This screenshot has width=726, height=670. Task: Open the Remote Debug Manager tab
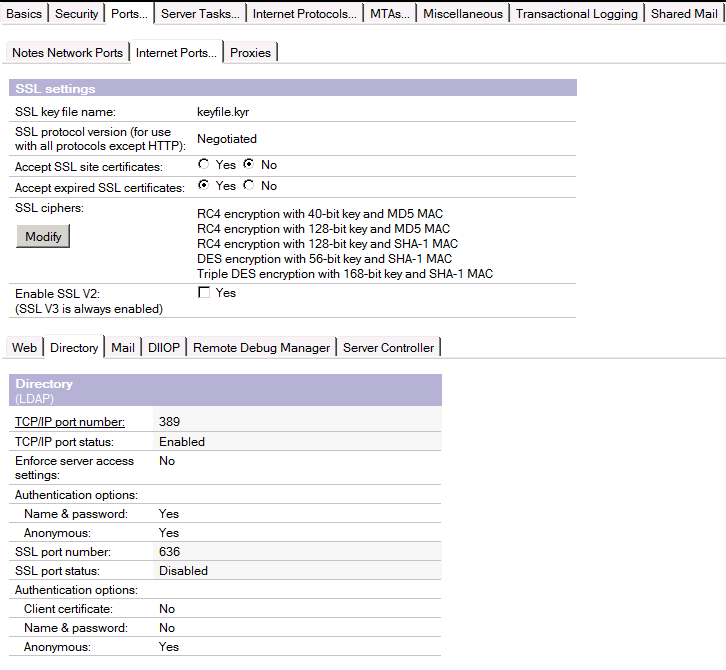click(261, 348)
